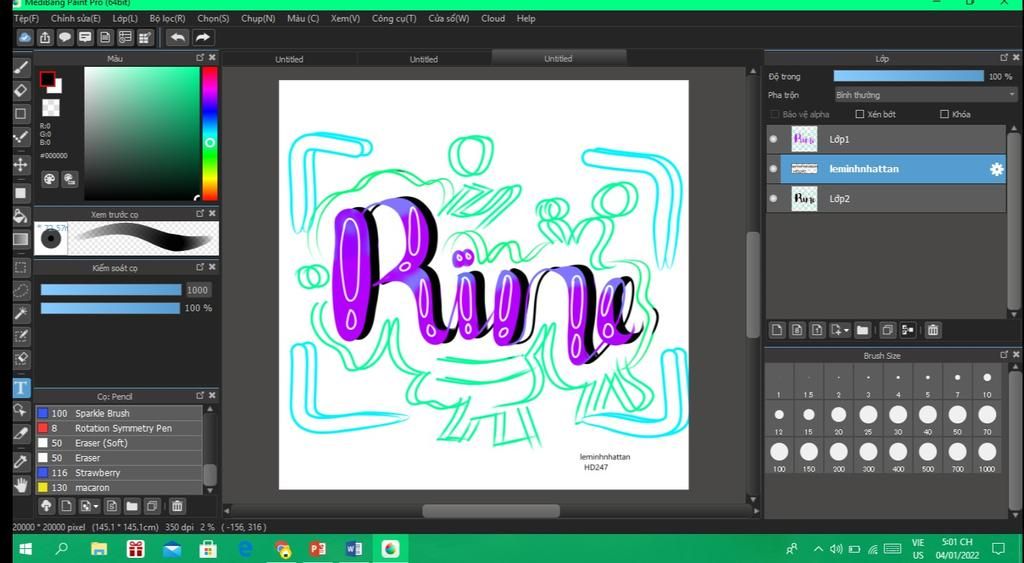Select the Magic Wand tool
This screenshot has height=563, width=1024.
click(21, 313)
